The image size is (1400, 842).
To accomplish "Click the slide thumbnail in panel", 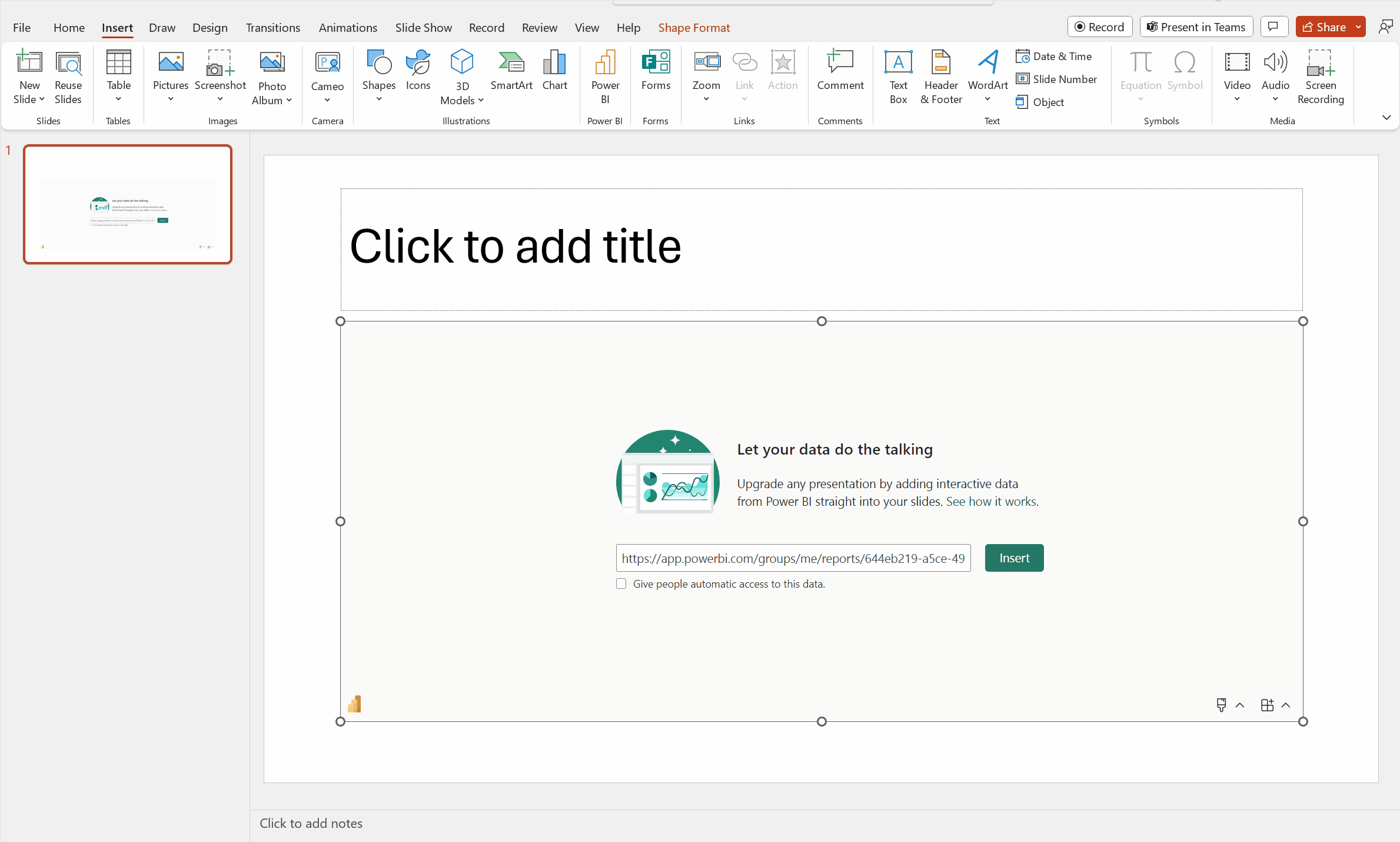I will coord(127,204).
